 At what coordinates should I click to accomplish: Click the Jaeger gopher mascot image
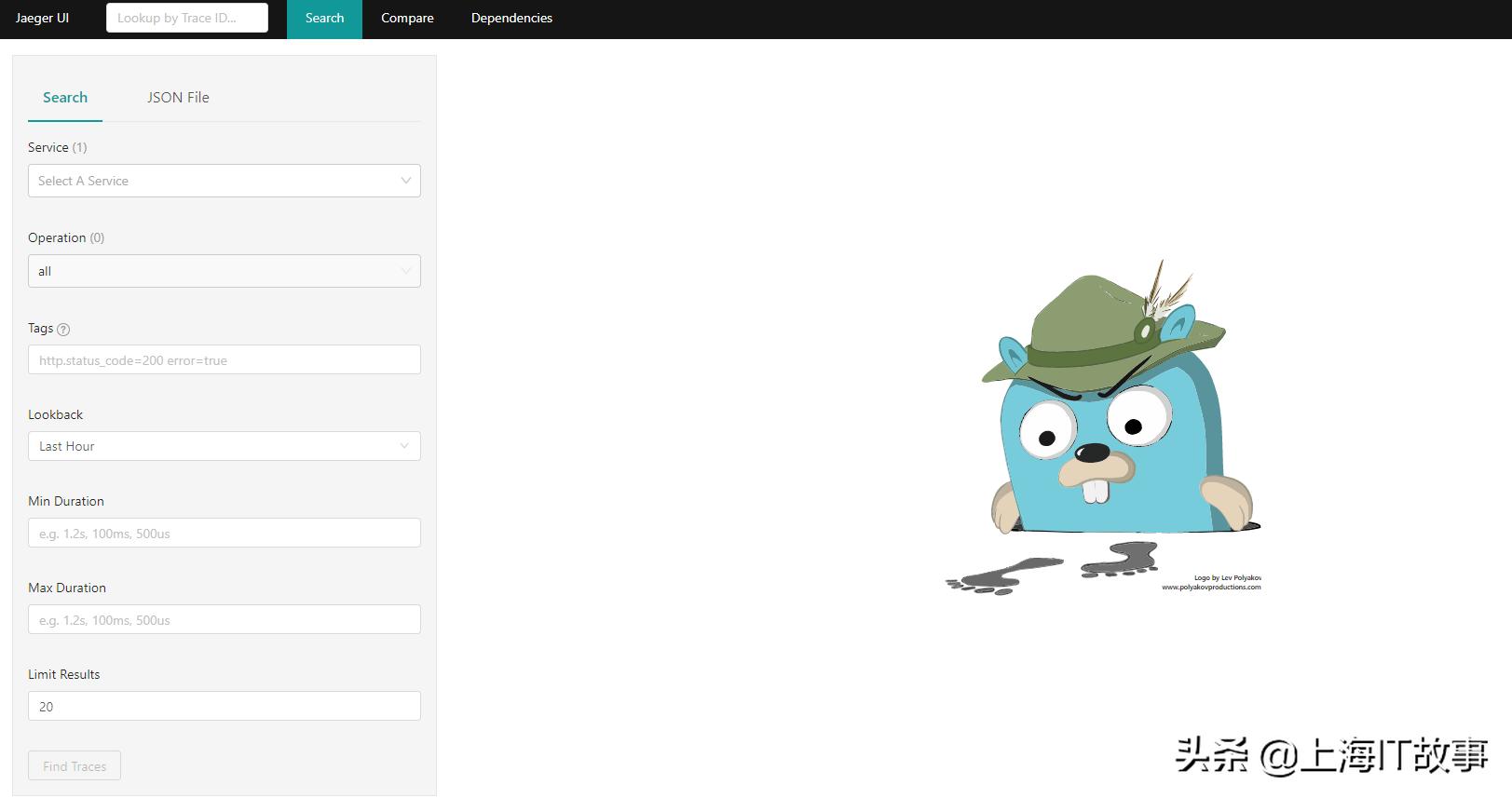(x=1104, y=427)
